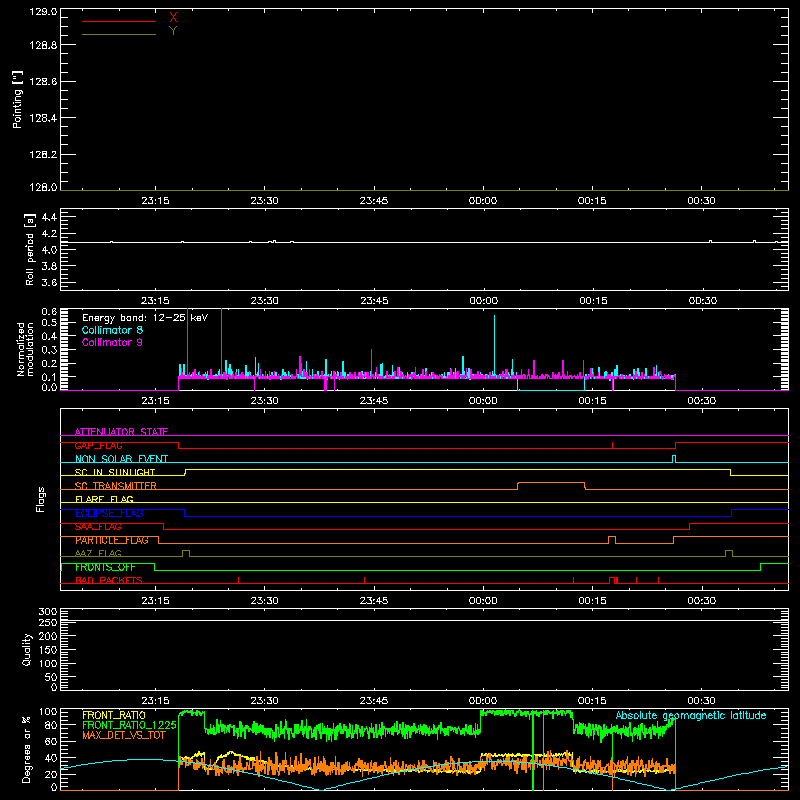
Task: Click the SC_TRANSMITTER flag label
Action: tap(115, 486)
